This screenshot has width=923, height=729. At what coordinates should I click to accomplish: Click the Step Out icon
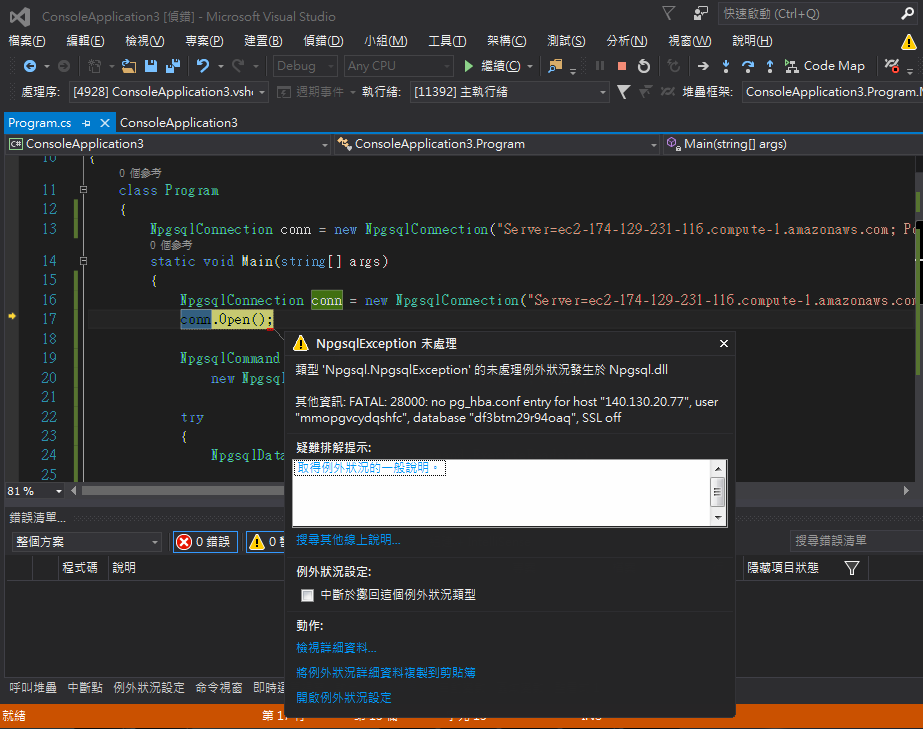pos(770,66)
